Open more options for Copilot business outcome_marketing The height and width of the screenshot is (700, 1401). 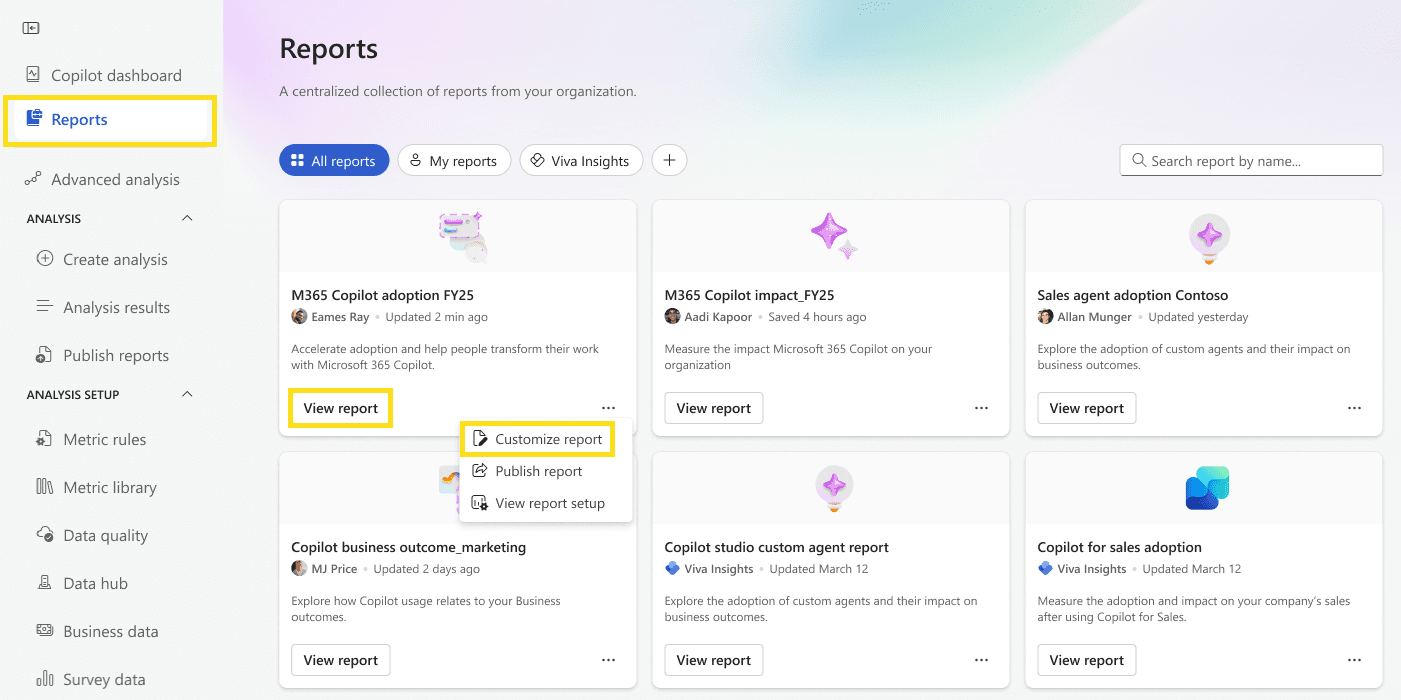[x=608, y=660]
